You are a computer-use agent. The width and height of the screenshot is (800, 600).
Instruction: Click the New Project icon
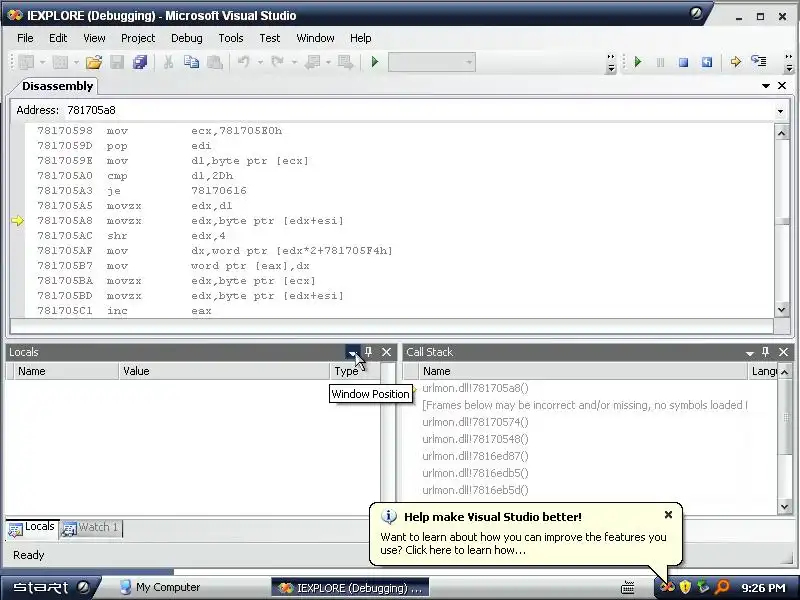pyautogui.click(x=27, y=62)
